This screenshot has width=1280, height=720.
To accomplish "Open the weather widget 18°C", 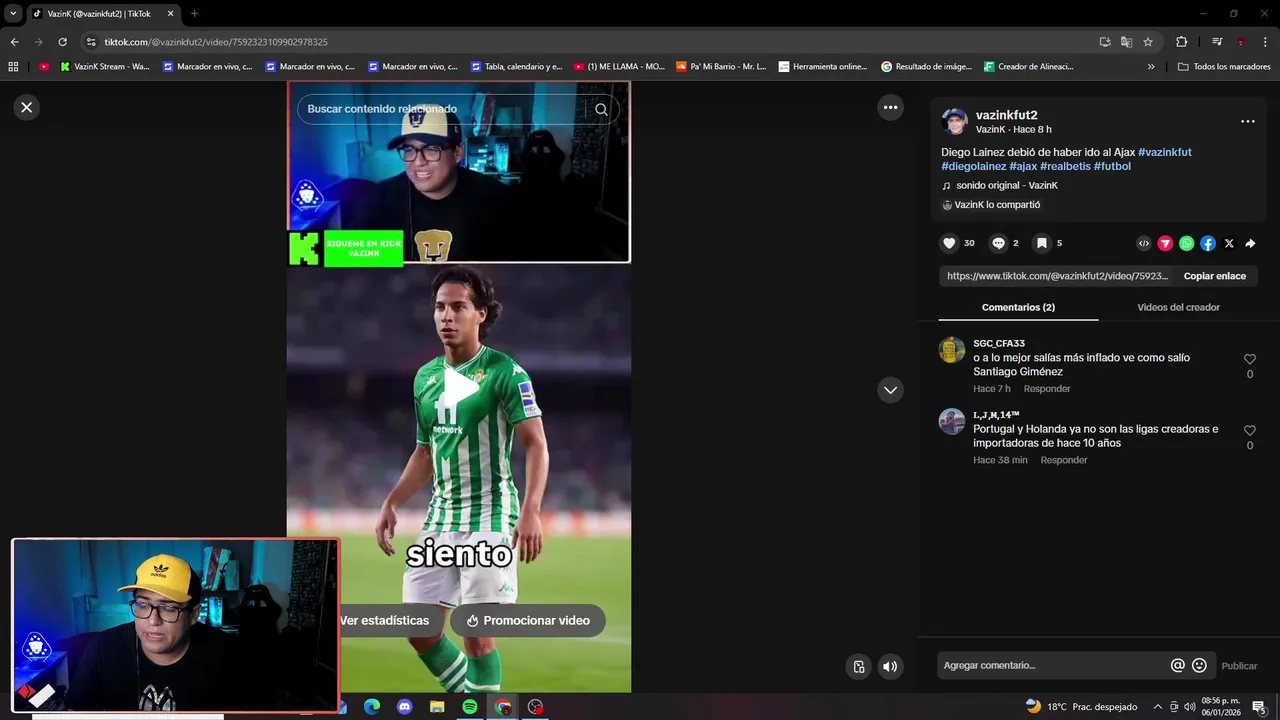I will point(1082,707).
